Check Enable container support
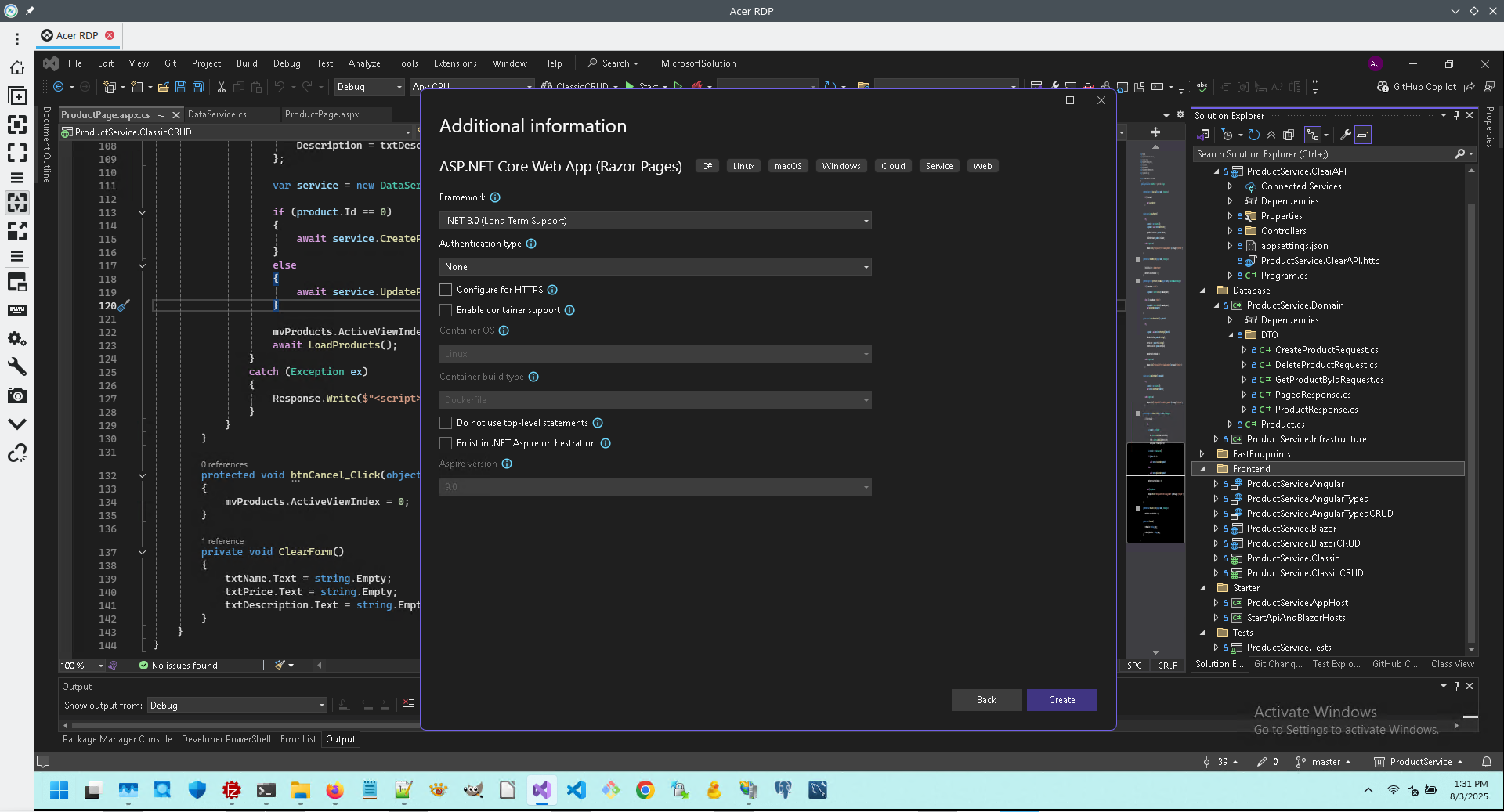Image resolution: width=1504 pixels, height=812 pixels. 446,310
